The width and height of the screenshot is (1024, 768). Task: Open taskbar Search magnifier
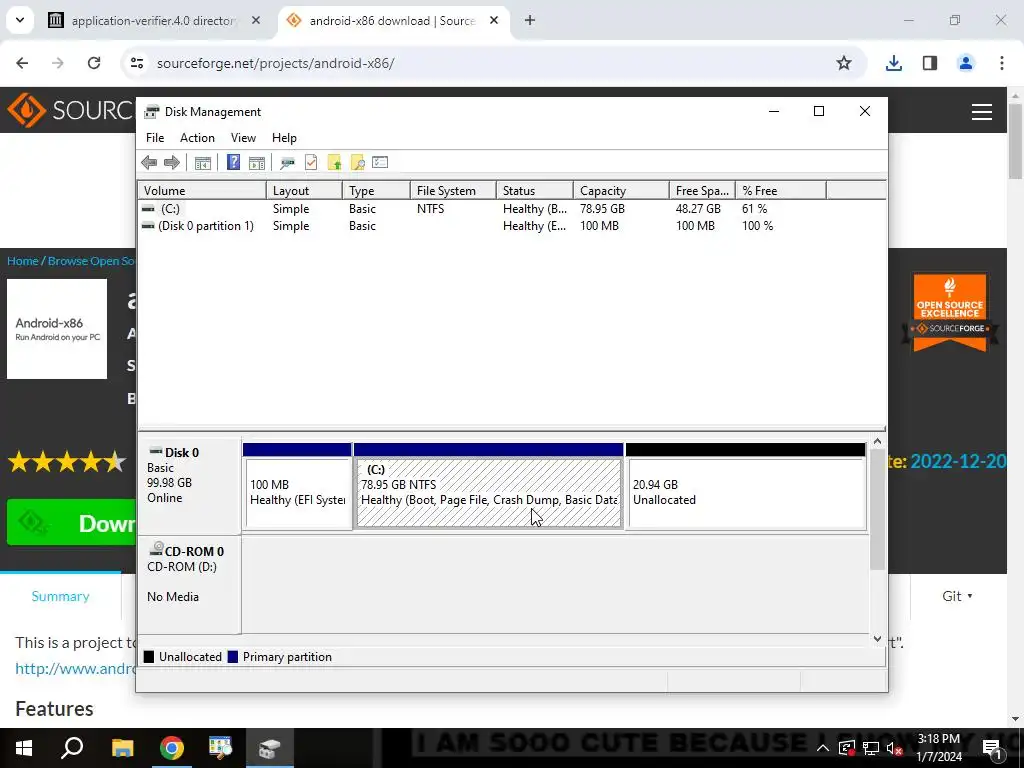click(x=72, y=748)
